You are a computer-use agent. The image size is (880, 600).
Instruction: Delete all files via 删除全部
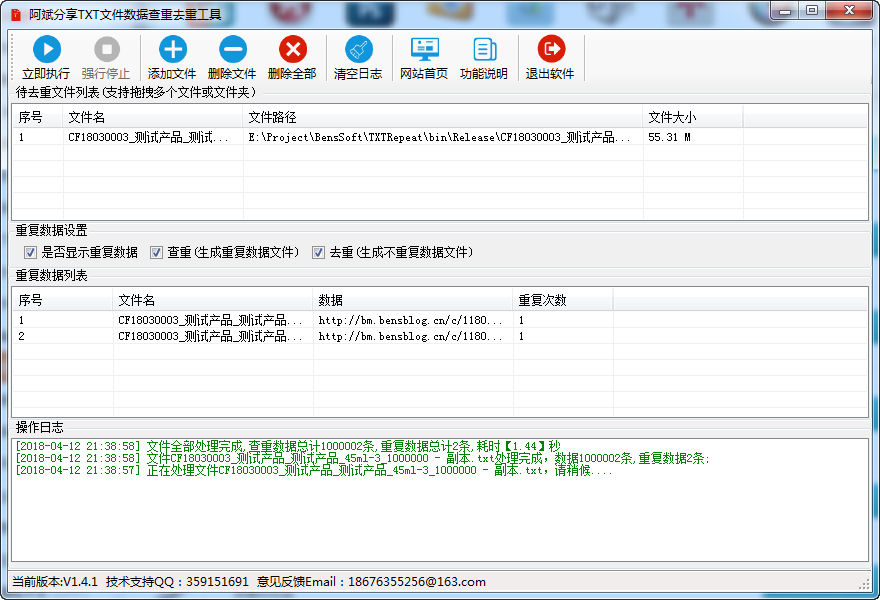(x=292, y=58)
